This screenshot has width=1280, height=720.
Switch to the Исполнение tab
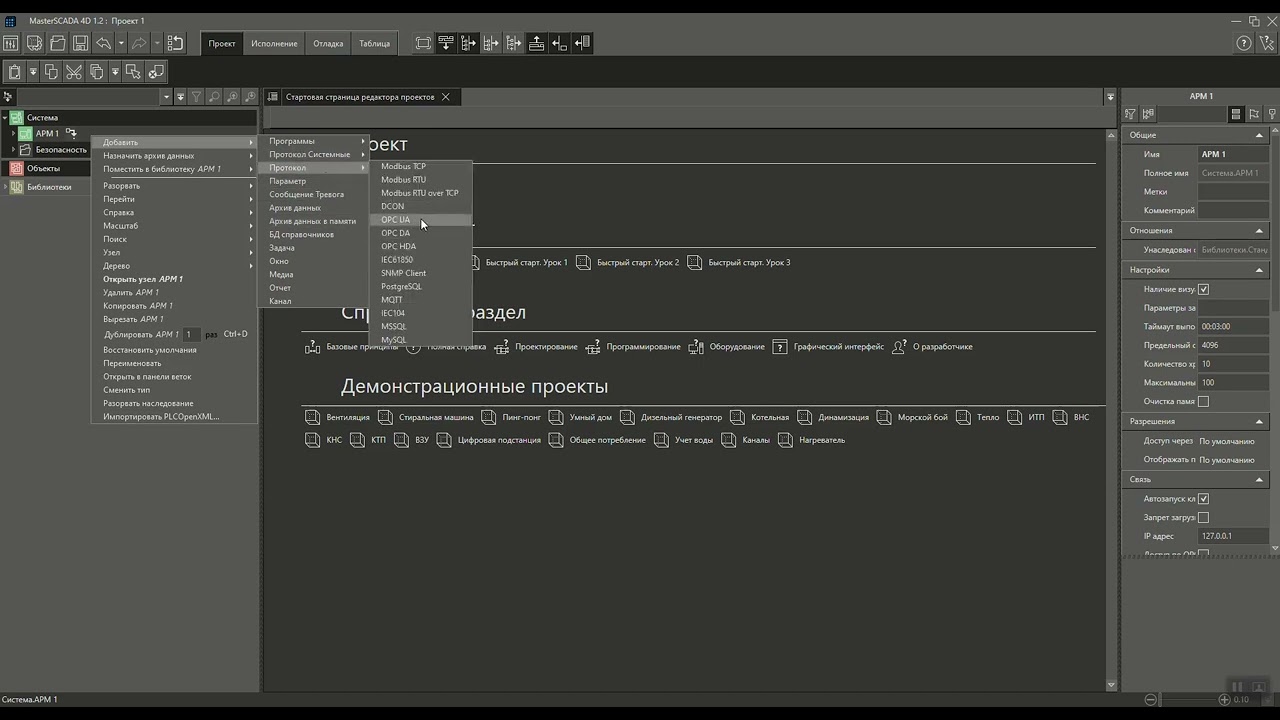click(x=274, y=43)
